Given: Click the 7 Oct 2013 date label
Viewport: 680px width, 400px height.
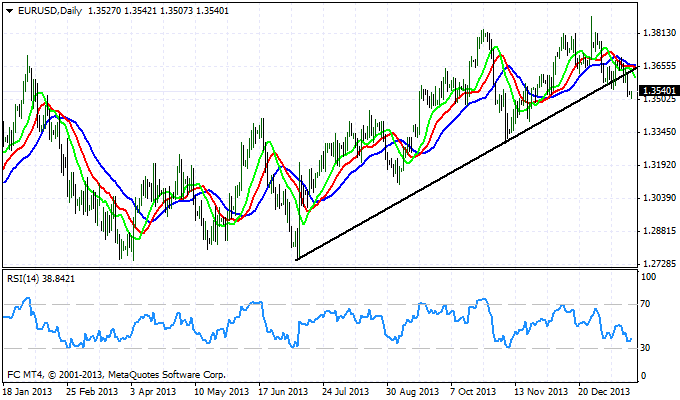Looking at the screenshot, I should pyautogui.click(x=473, y=392).
